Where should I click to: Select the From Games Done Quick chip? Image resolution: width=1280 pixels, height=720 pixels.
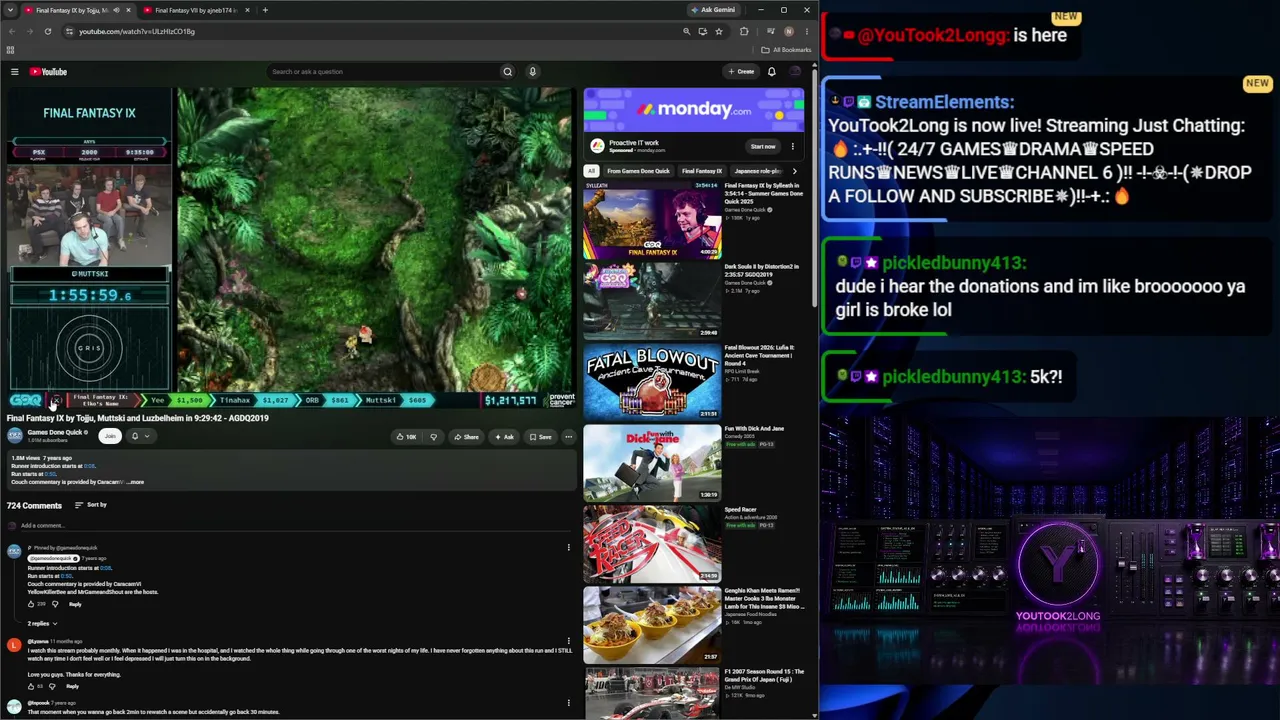coord(638,171)
